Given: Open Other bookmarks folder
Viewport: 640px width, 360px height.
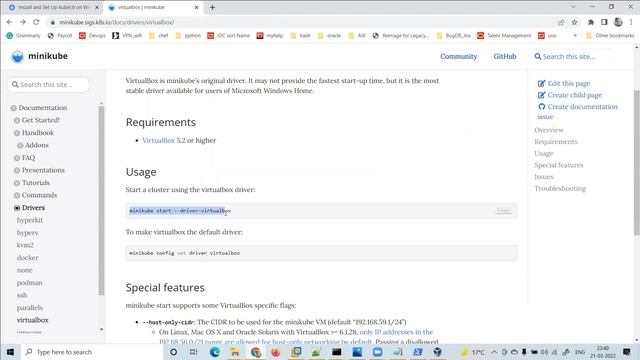Looking at the screenshot, I should coord(610,36).
